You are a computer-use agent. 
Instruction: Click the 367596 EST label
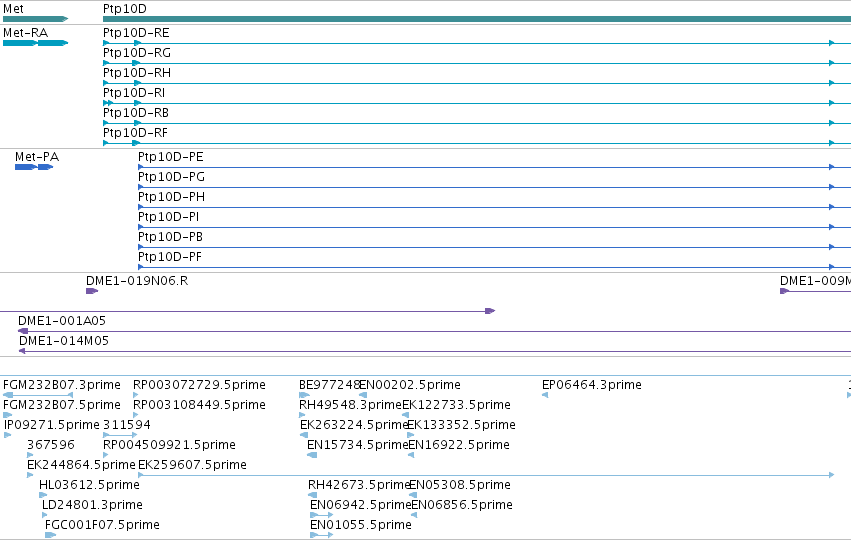[50, 445]
